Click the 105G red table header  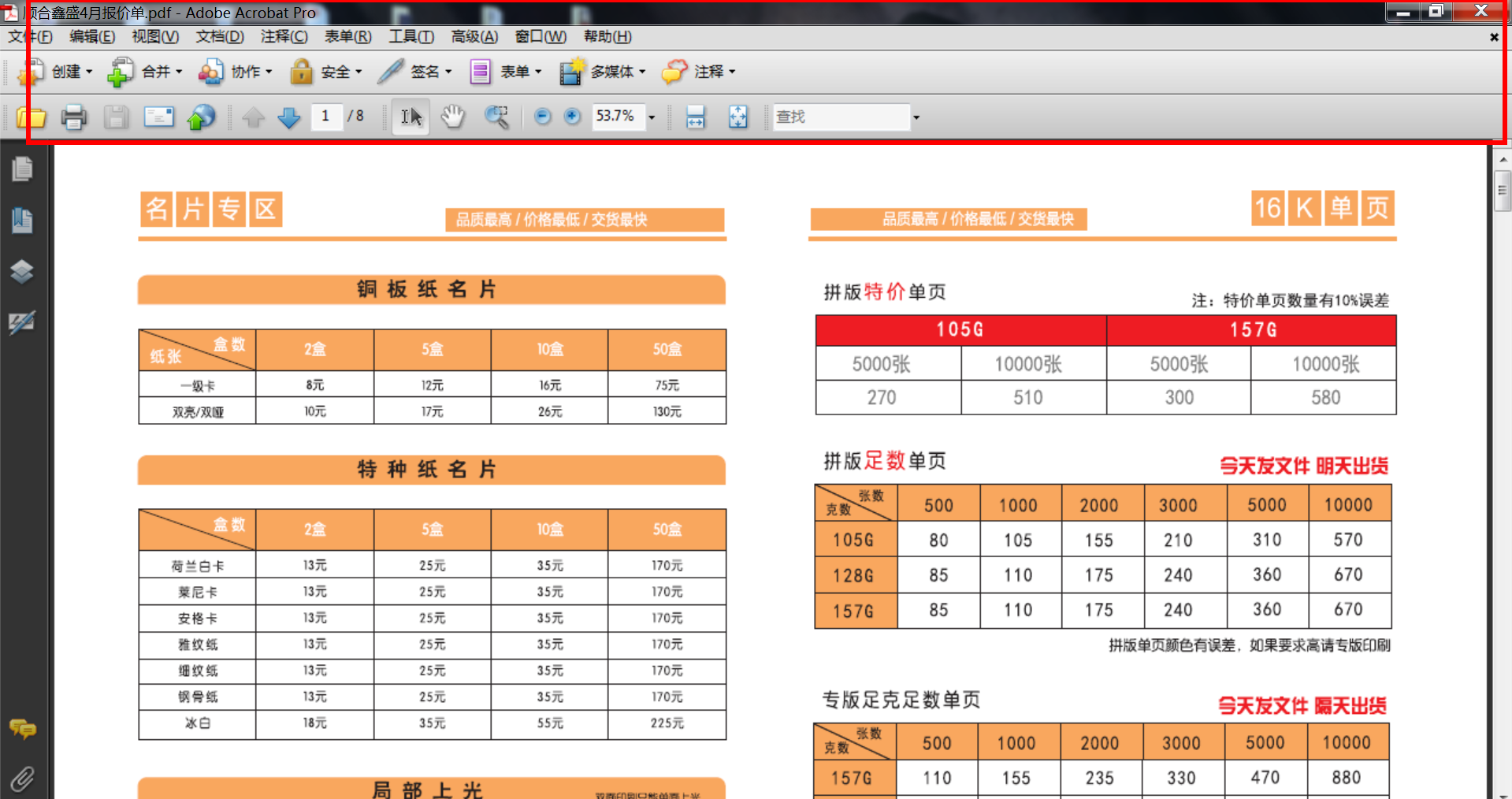[x=960, y=330]
